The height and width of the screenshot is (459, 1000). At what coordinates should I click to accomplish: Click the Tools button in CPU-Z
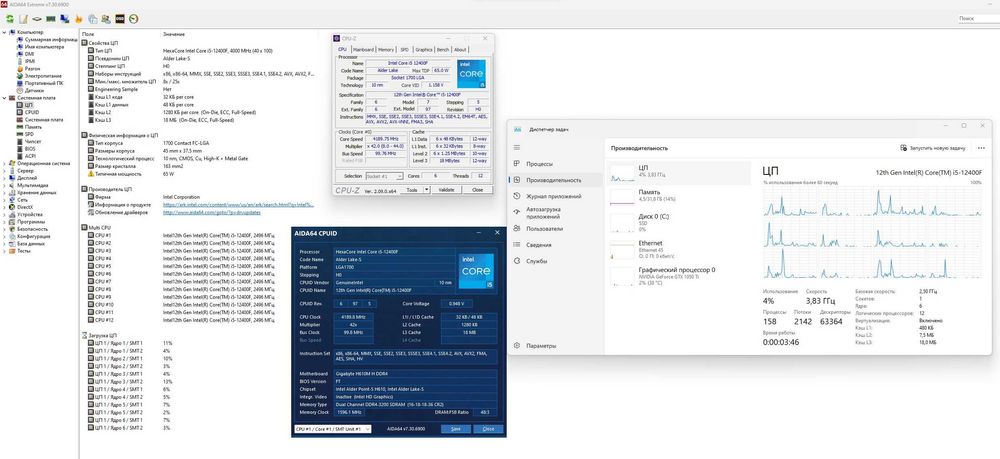coord(412,189)
